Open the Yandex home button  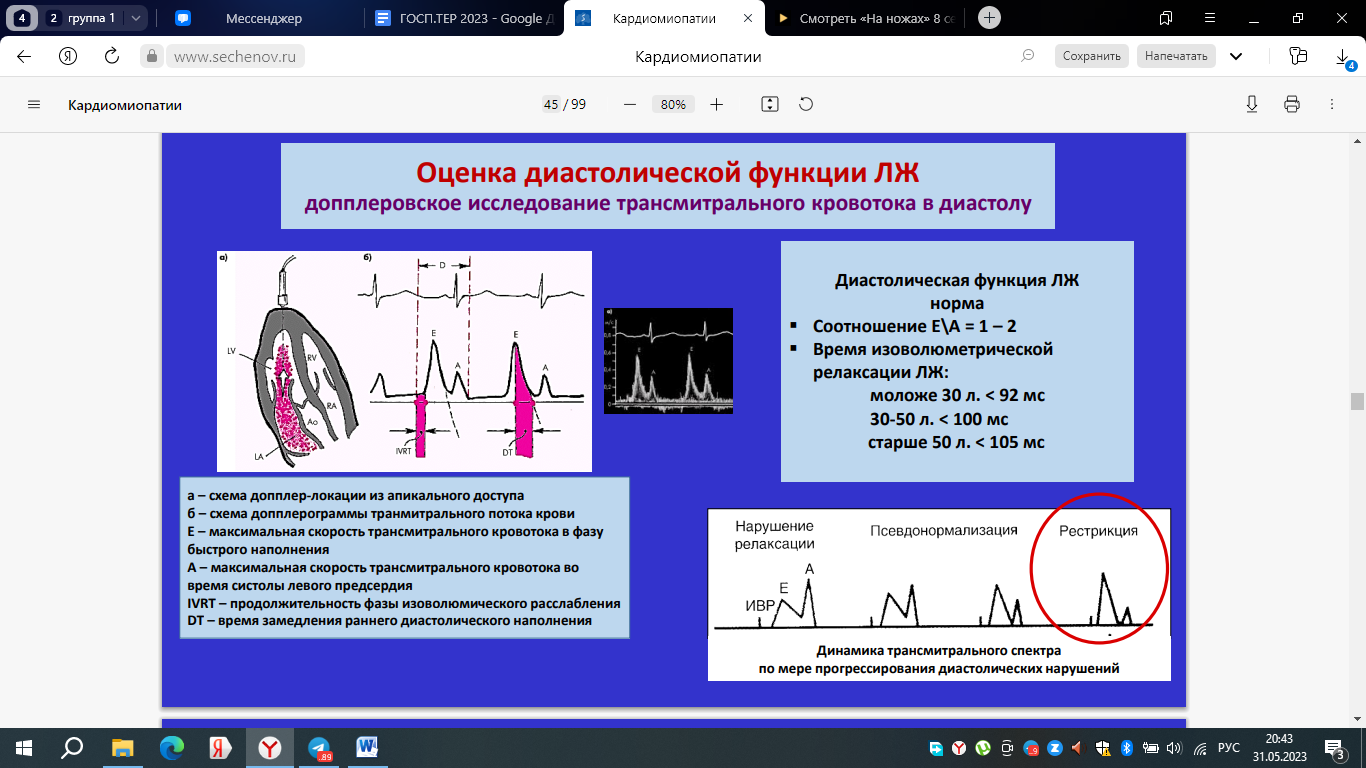(x=68, y=56)
